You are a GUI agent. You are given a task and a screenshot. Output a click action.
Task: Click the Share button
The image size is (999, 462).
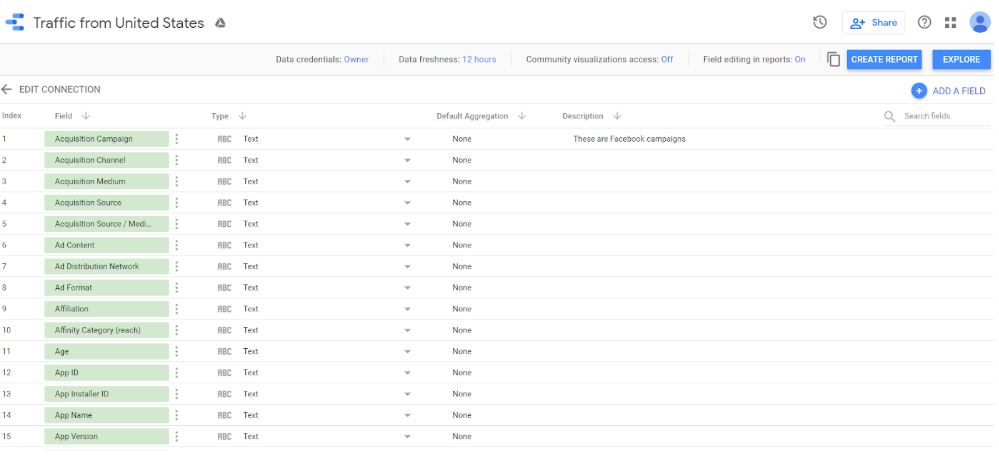tap(873, 22)
